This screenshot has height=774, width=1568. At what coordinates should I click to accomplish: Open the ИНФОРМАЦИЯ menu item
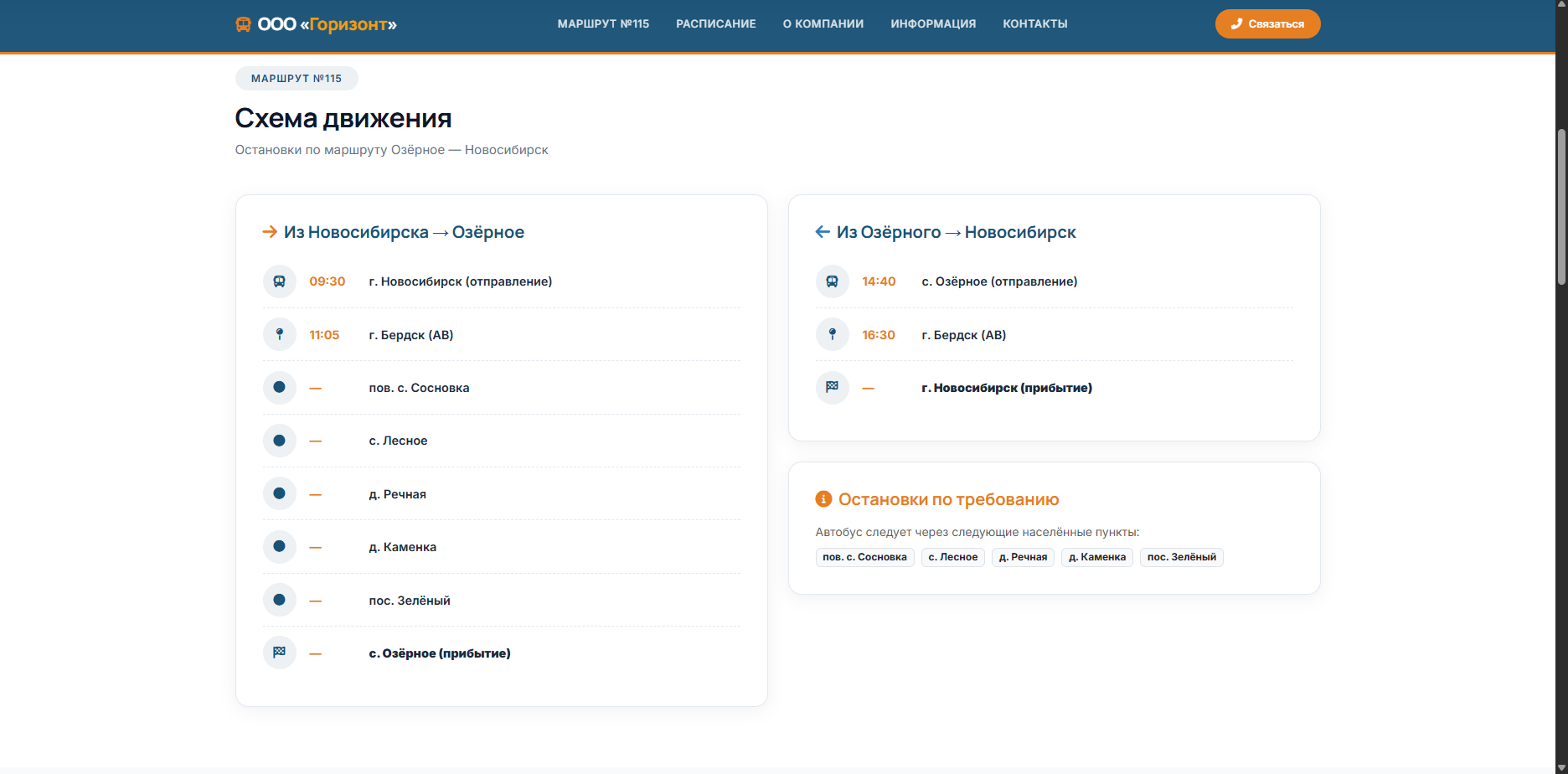point(933,23)
